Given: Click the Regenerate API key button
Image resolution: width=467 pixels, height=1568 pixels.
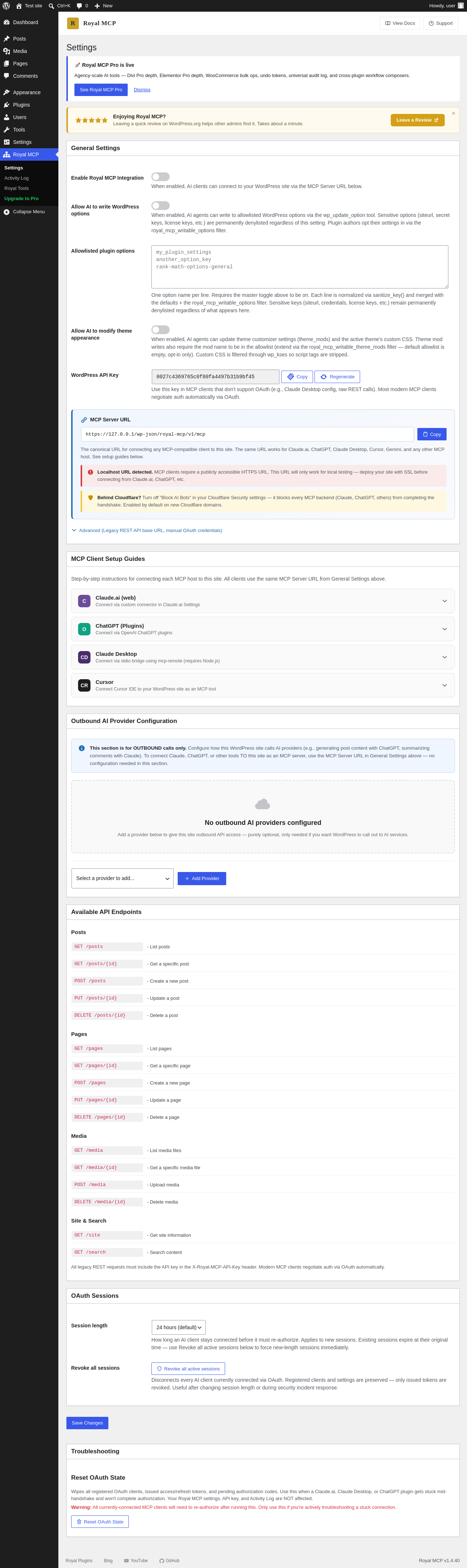Looking at the screenshot, I should [337, 377].
